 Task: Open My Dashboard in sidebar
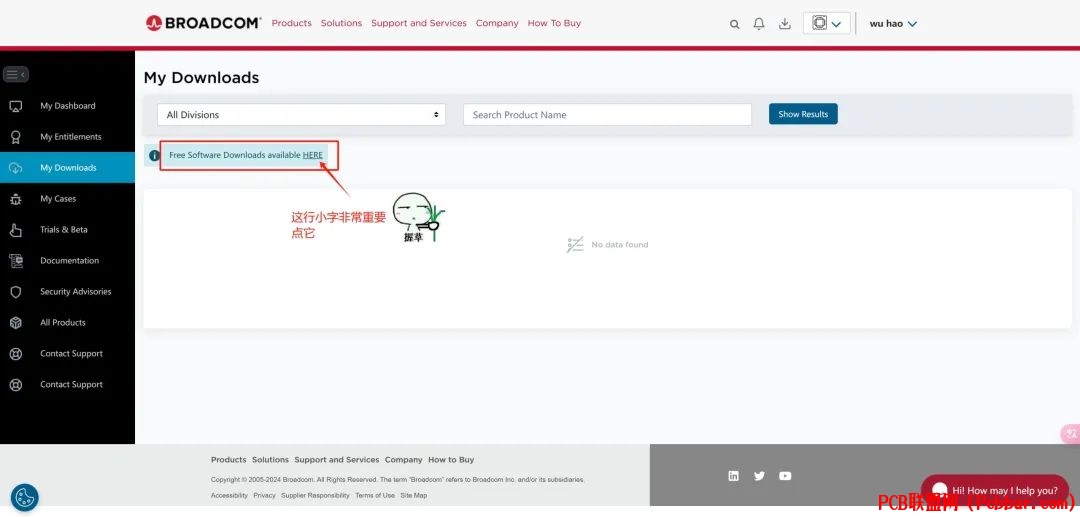click(x=68, y=106)
